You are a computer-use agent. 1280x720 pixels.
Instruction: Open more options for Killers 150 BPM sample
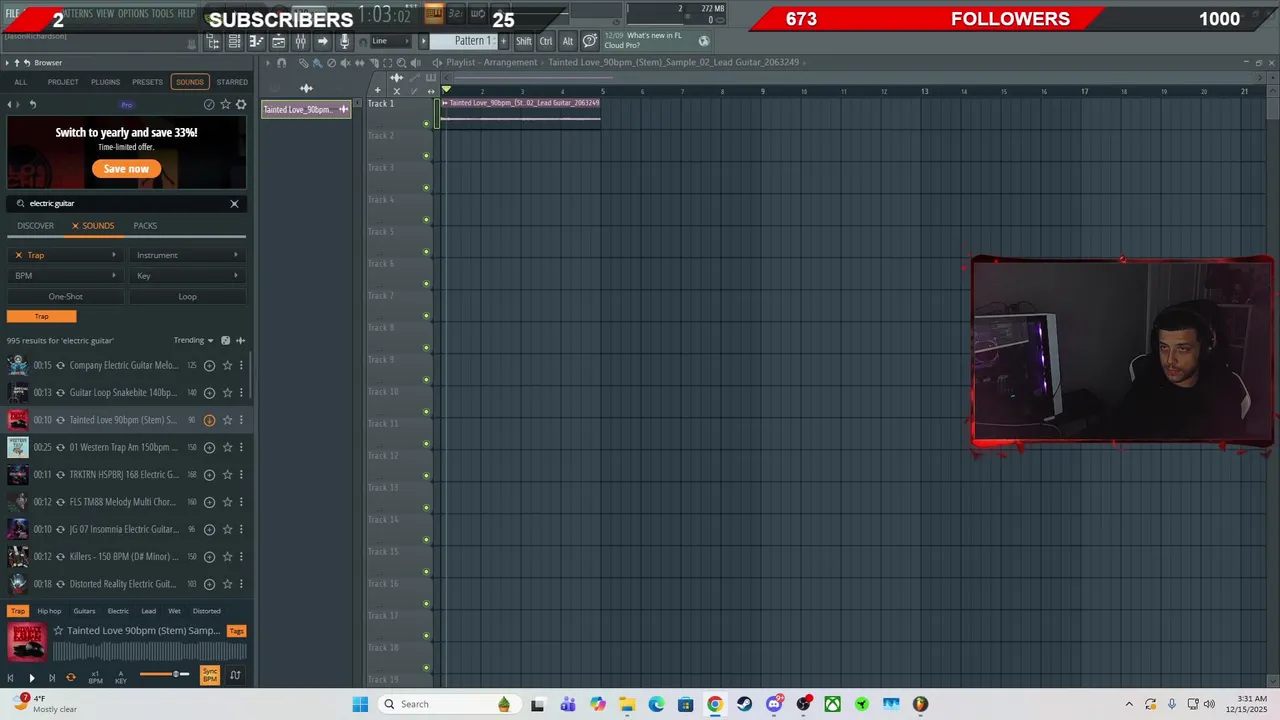(x=241, y=557)
